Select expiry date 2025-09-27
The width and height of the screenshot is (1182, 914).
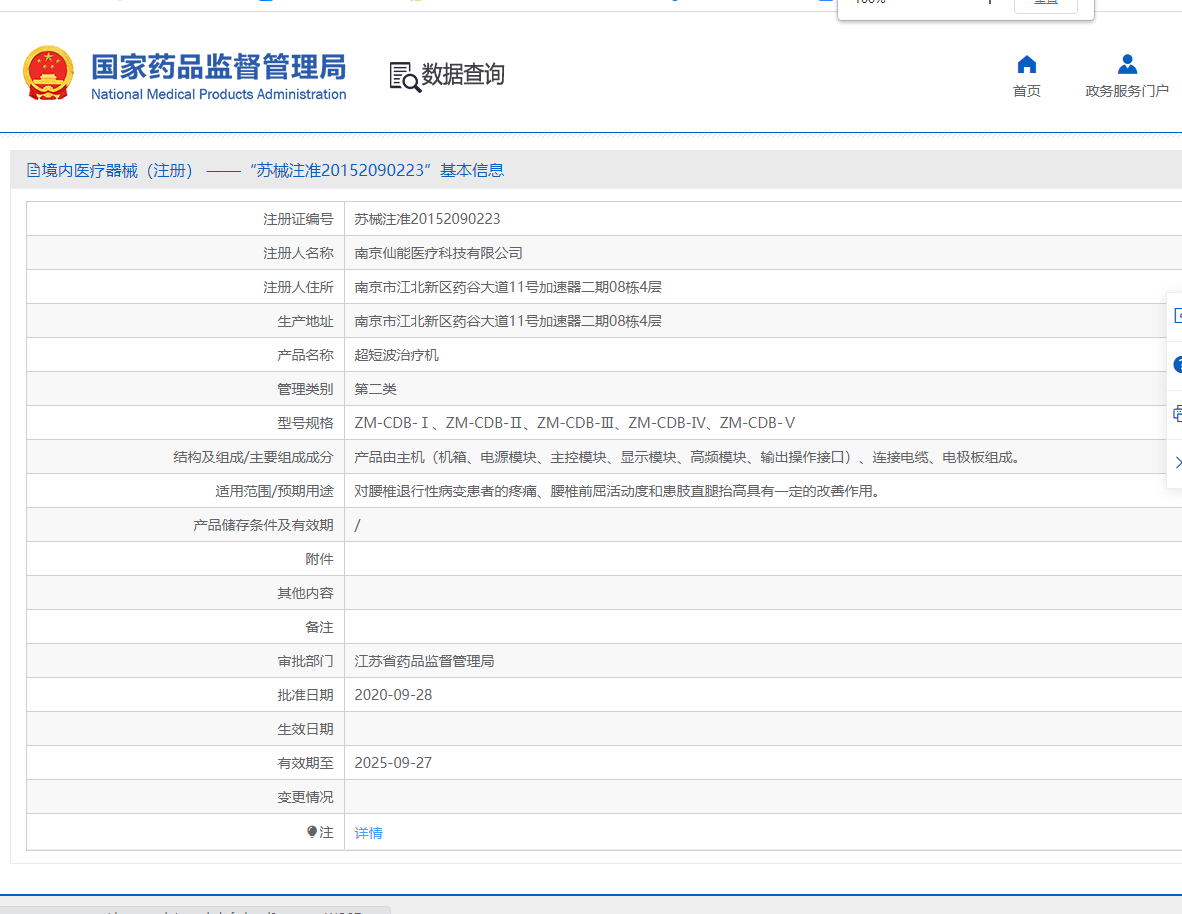(393, 762)
